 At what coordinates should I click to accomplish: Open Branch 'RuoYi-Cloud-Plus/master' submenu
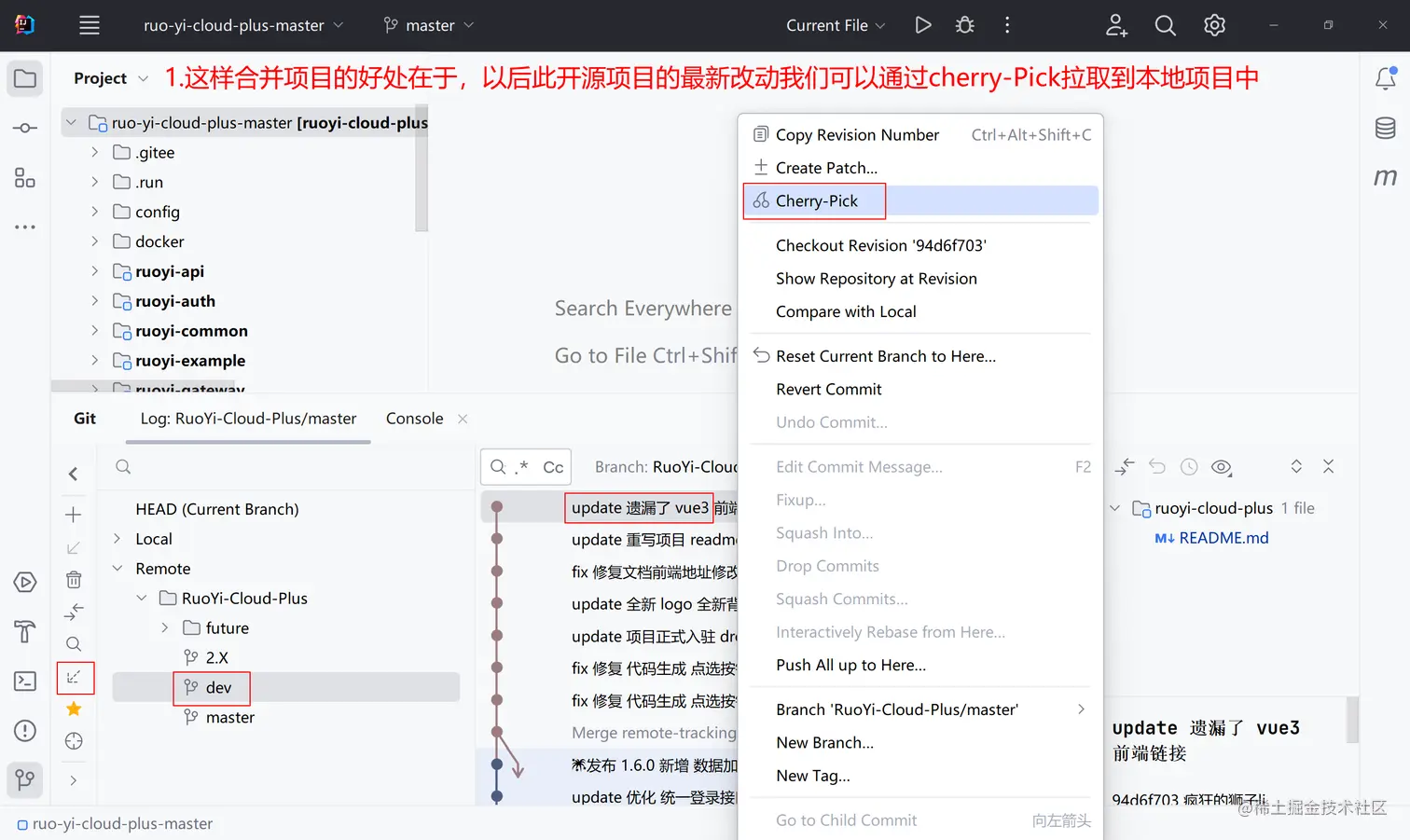coord(921,709)
